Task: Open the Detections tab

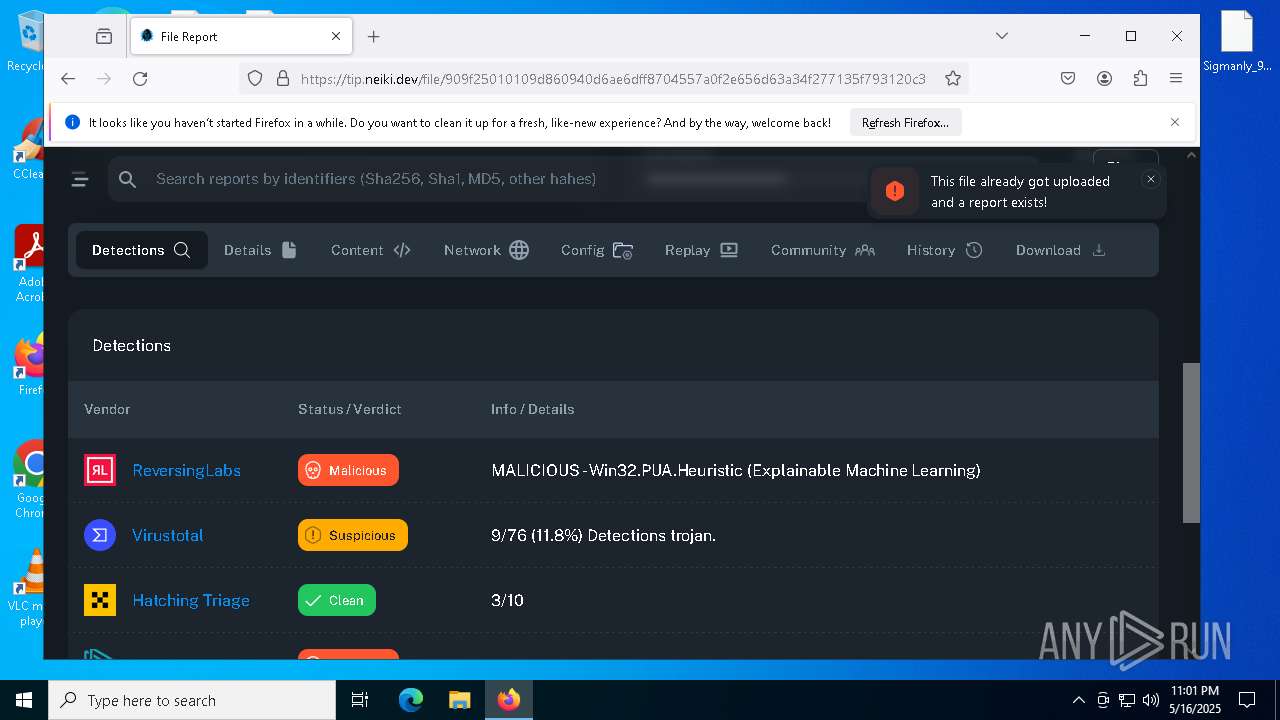Action: point(141,250)
